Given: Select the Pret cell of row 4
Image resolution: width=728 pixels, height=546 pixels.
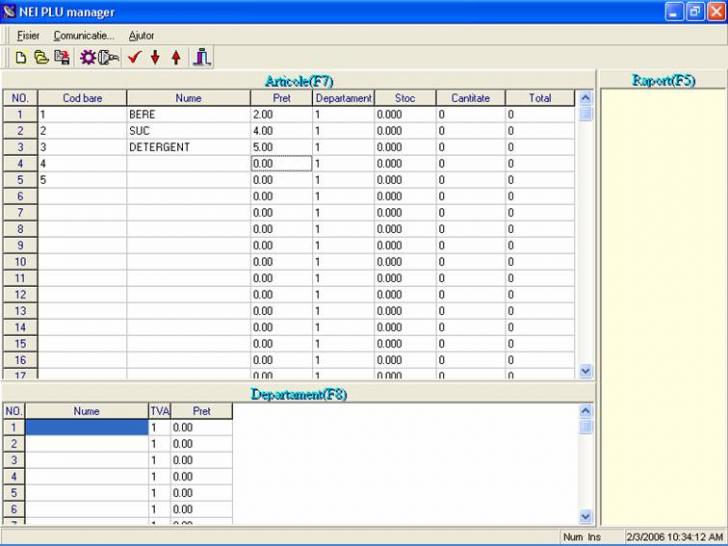Looking at the screenshot, I should pyautogui.click(x=281, y=163).
